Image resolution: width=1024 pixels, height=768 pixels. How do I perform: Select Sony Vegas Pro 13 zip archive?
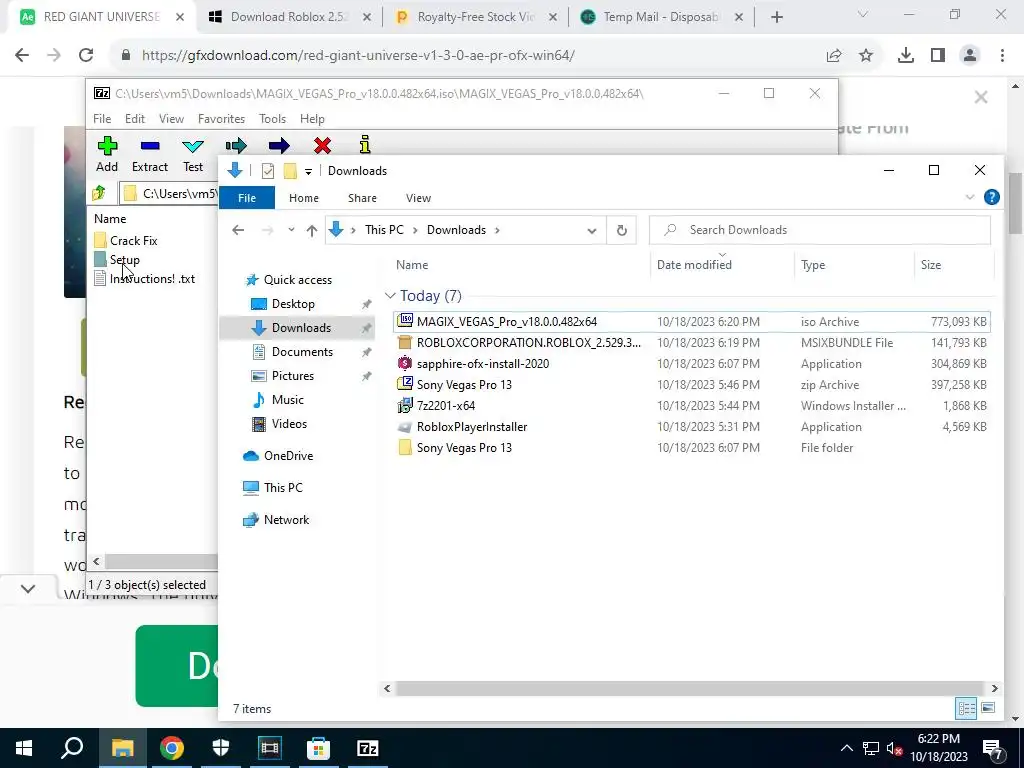click(x=692, y=385)
